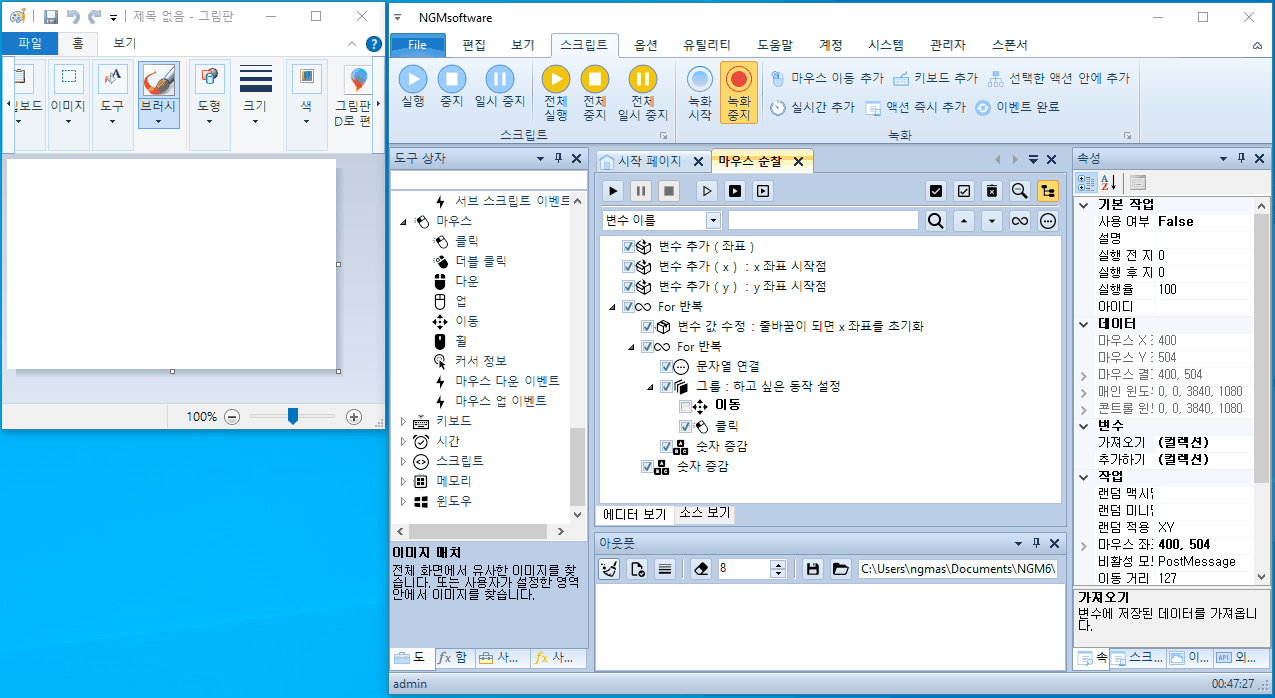Uncheck the 그룹 : 하고 싶은 동작 설정 checkbox
Image resolution: width=1275 pixels, height=698 pixels.
click(666, 386)
